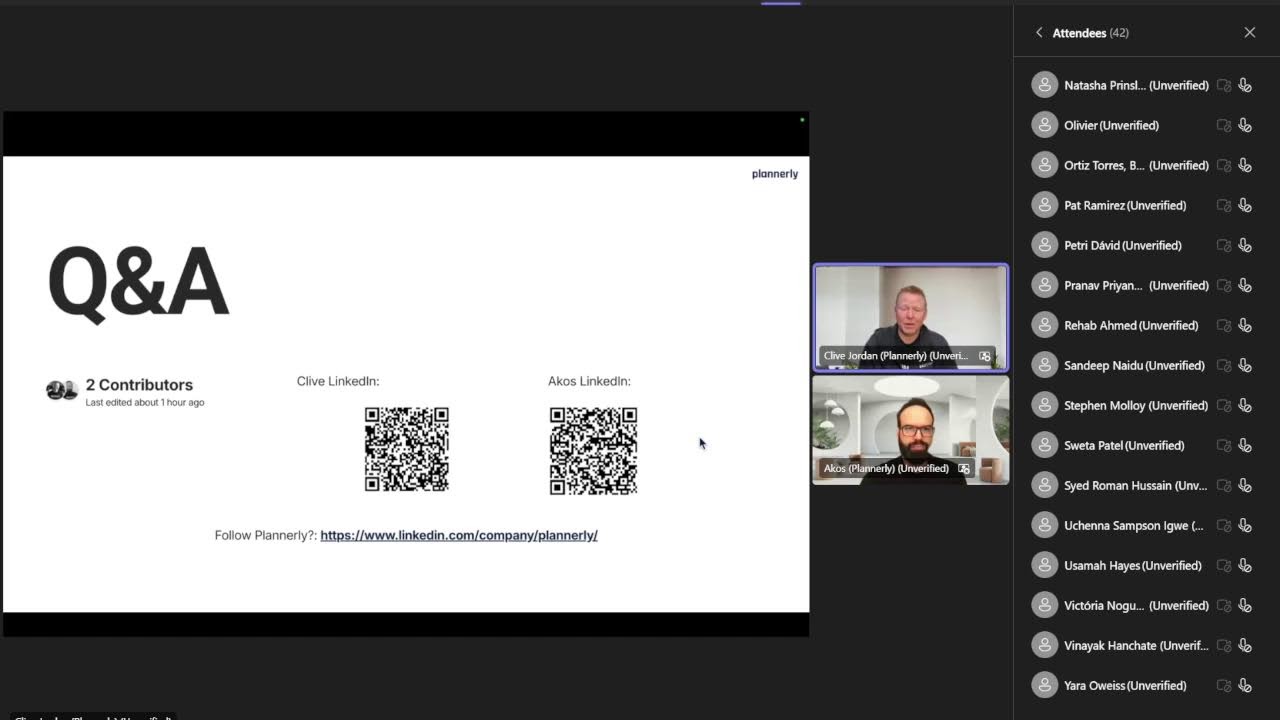This screenshot has height=720, width=1280.
Task: Click the Akos LinkedIn QR code
Action: click(593, 450)
